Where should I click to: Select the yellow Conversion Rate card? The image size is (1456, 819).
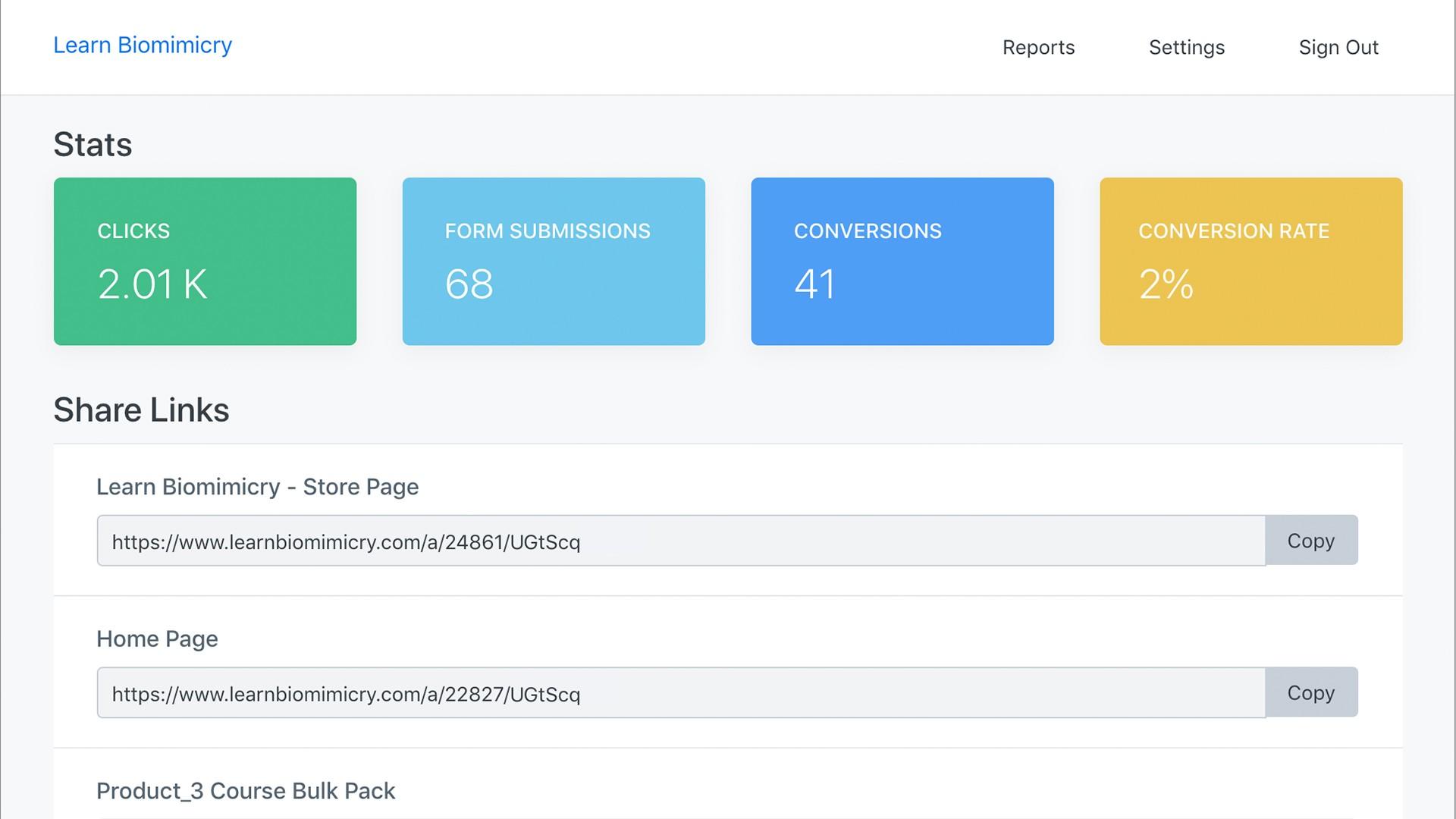[x=1250, y=261]
